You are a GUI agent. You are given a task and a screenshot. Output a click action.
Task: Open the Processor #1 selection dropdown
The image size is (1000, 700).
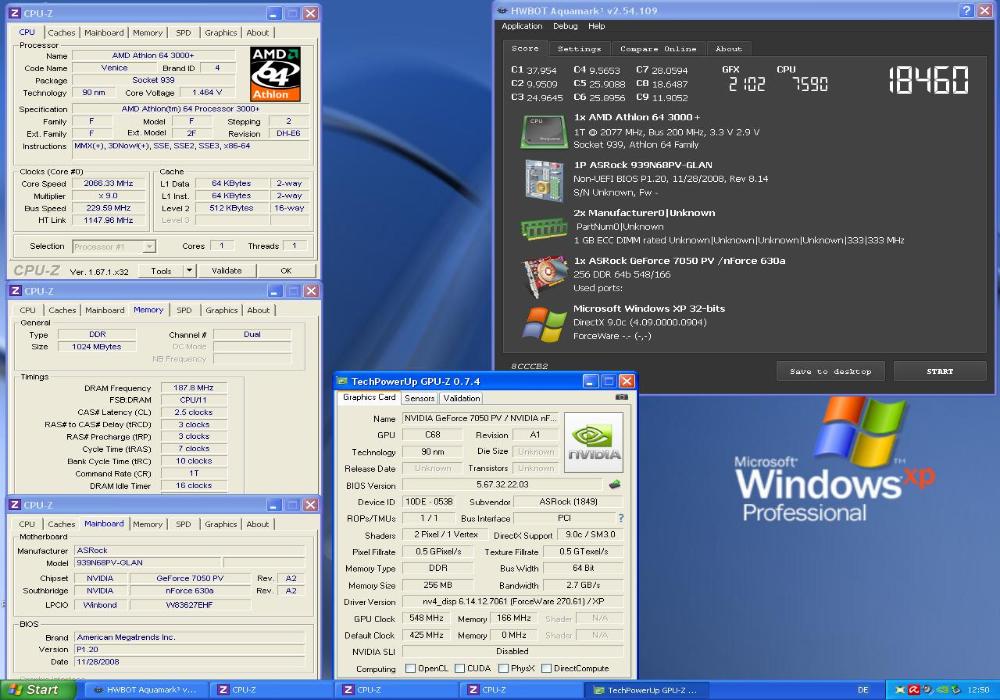(114, 246)
